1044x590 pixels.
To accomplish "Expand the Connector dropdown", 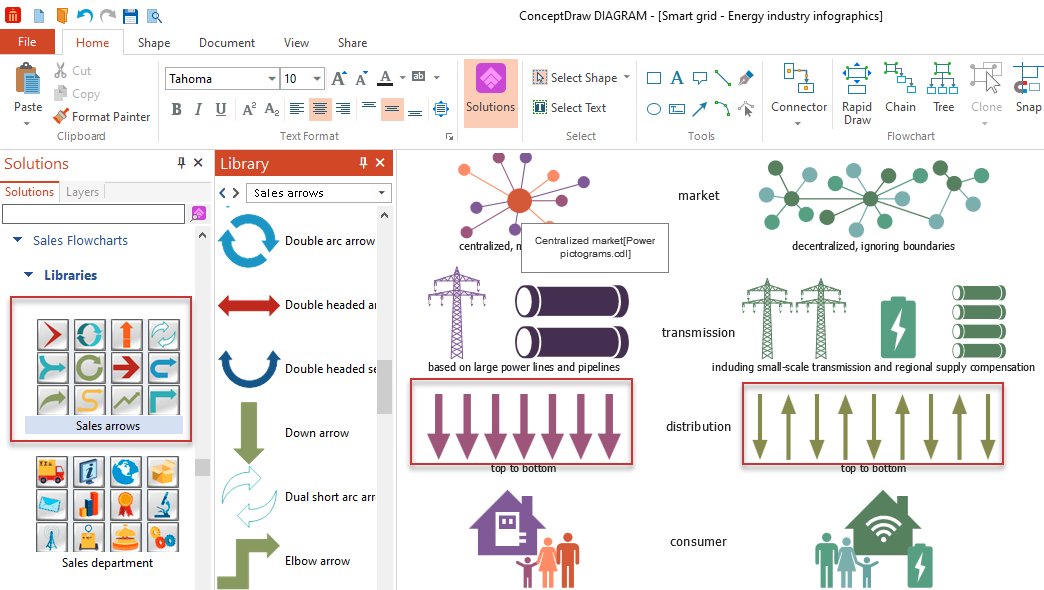I will point(798,123).
